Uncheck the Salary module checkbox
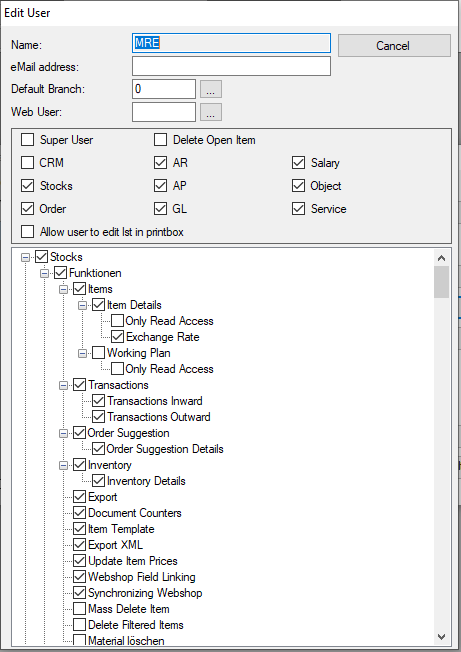This screenshot has height=652, width=461. click(298, 163)
